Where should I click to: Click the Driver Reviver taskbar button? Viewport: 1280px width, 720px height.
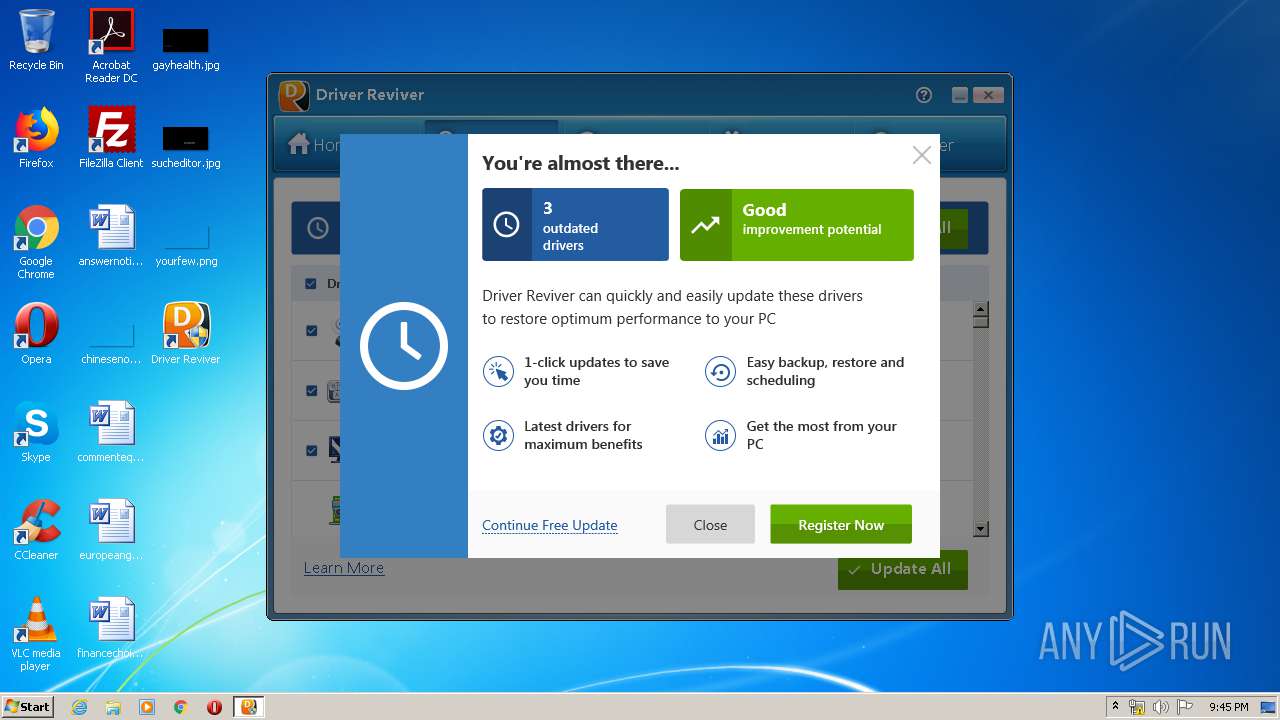[x=249, y=707]
